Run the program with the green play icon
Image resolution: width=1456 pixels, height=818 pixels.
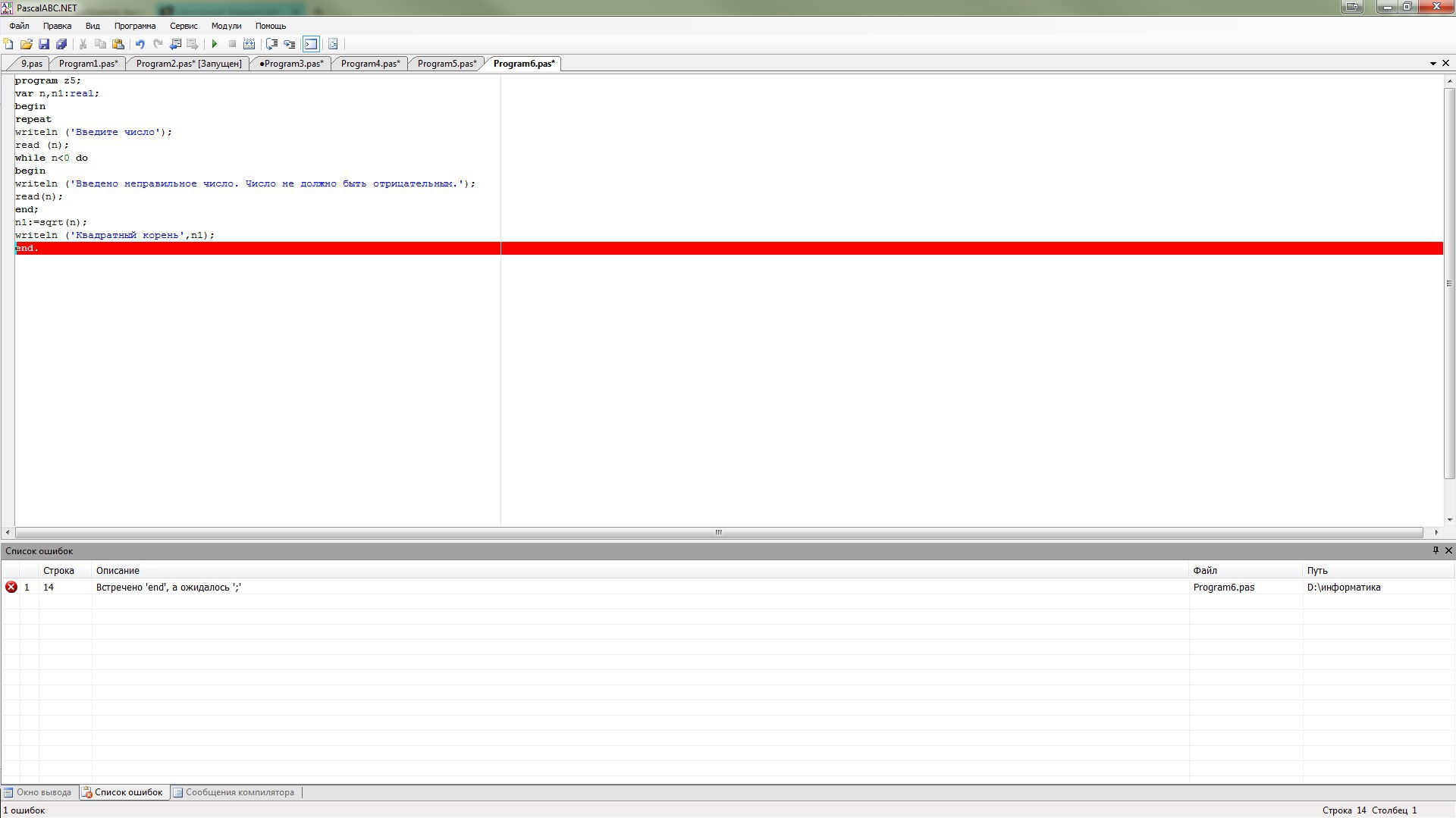215,44
